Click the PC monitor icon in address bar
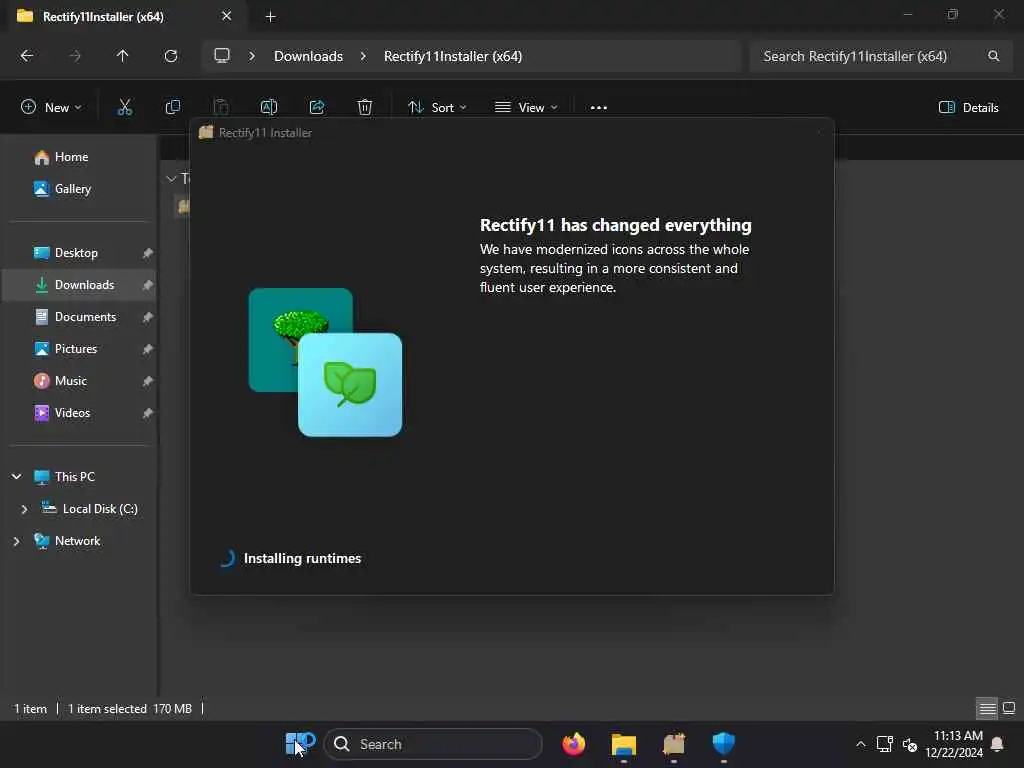 222,56
